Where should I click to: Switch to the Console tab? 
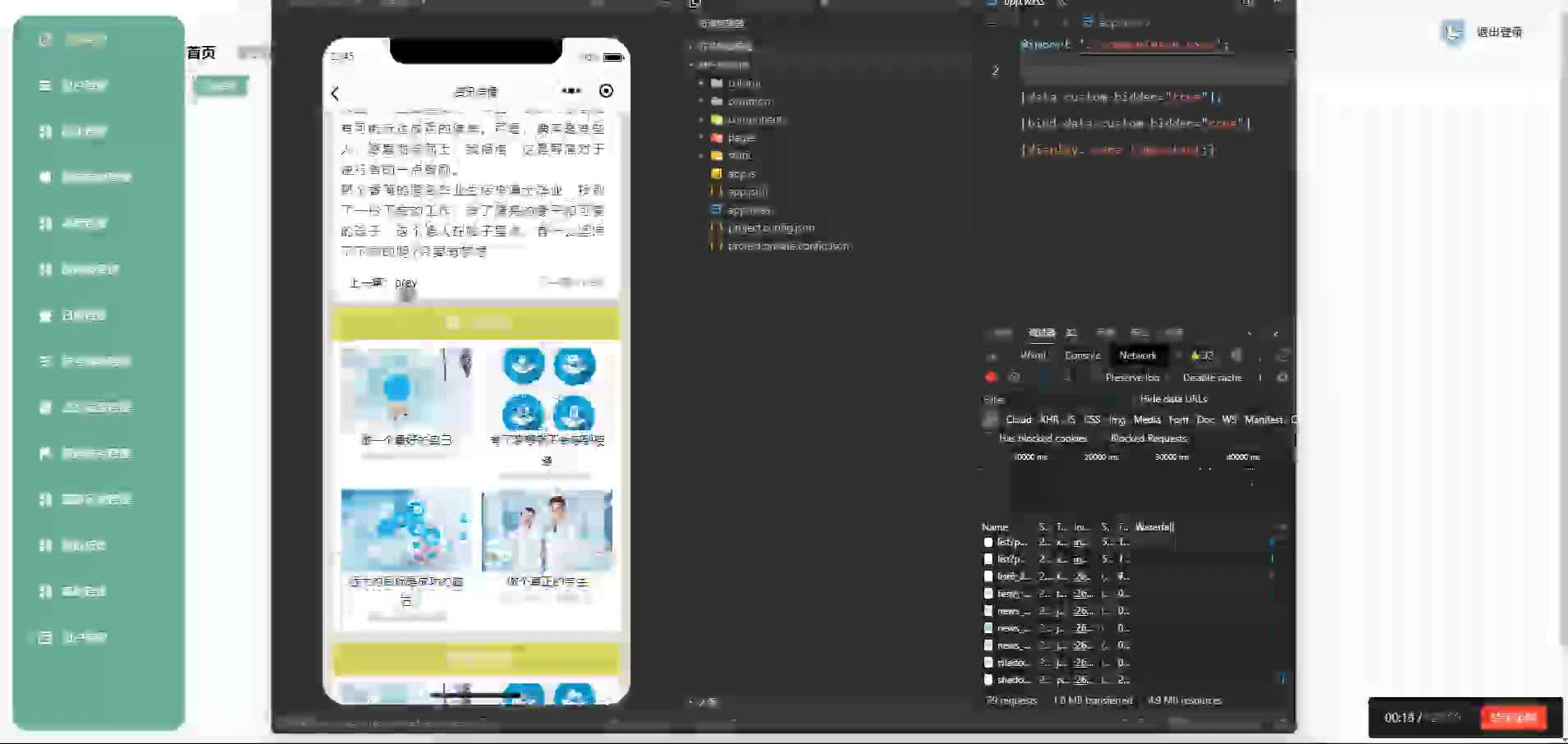pyautogui.click(x=1082, y=356)
